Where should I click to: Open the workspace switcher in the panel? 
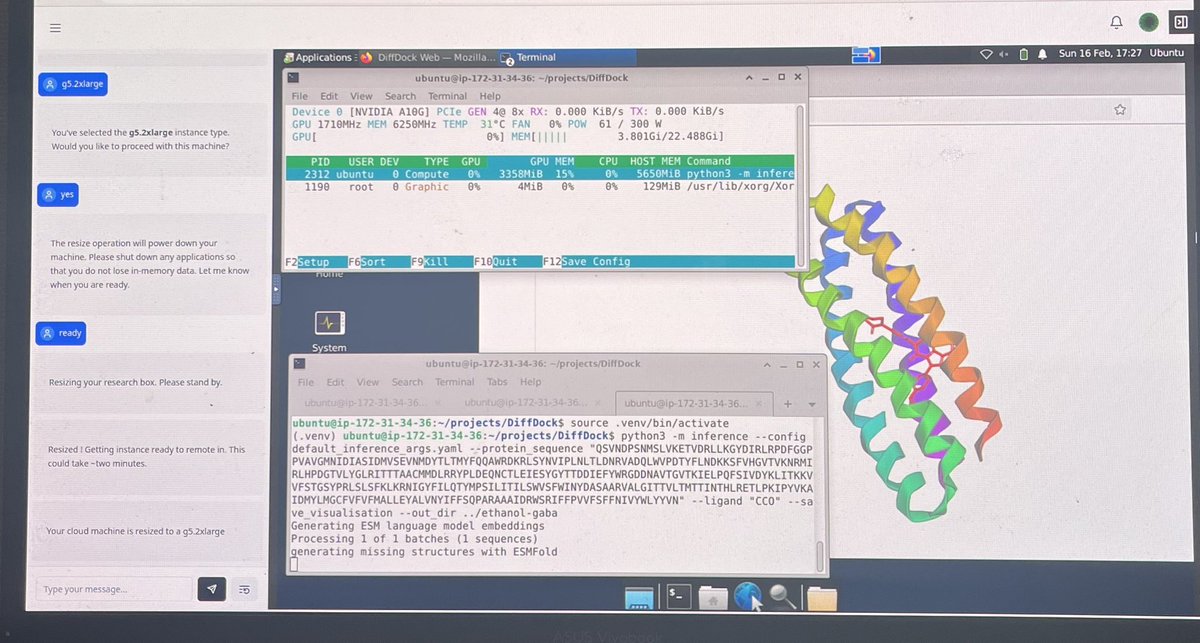866,54
